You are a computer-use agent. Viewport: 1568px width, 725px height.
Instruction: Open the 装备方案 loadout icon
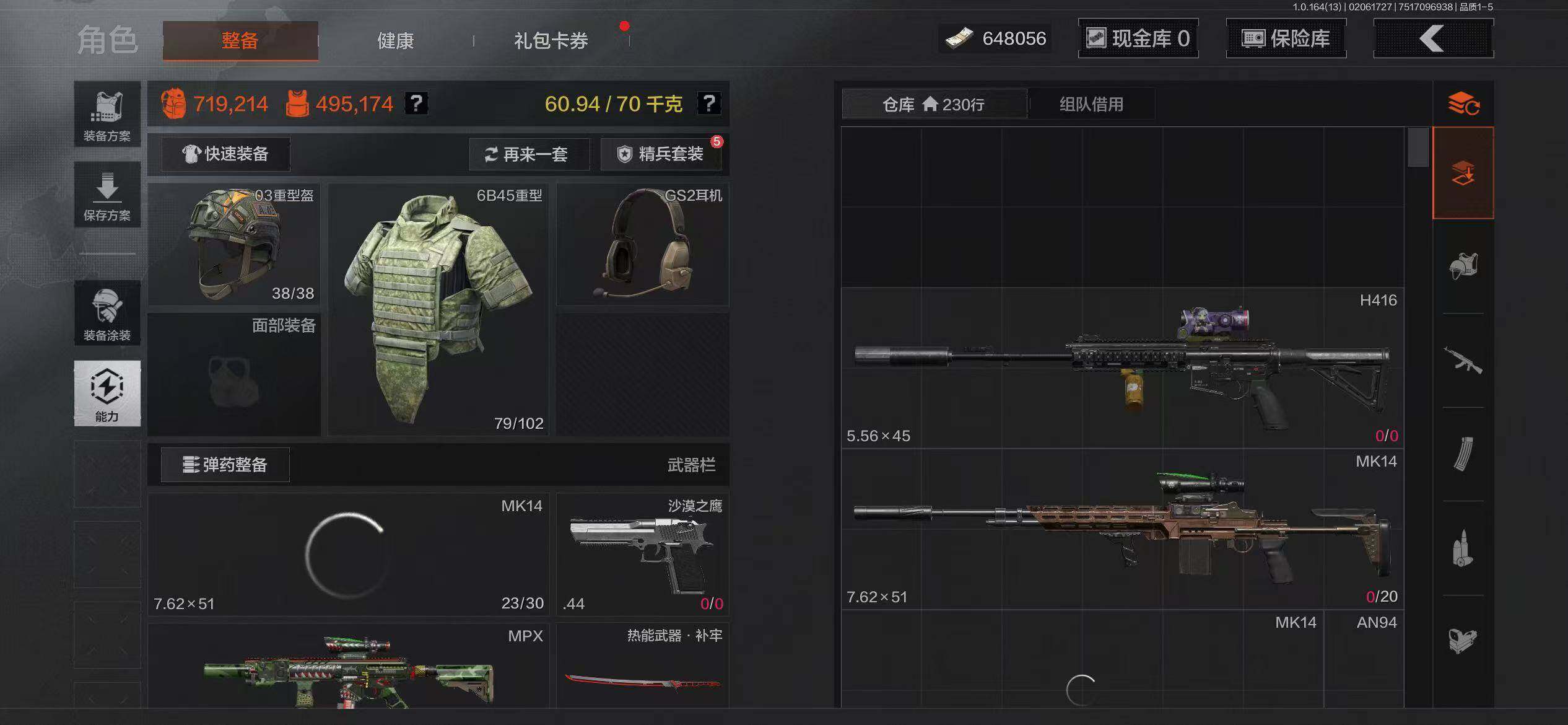coord(107,114)
